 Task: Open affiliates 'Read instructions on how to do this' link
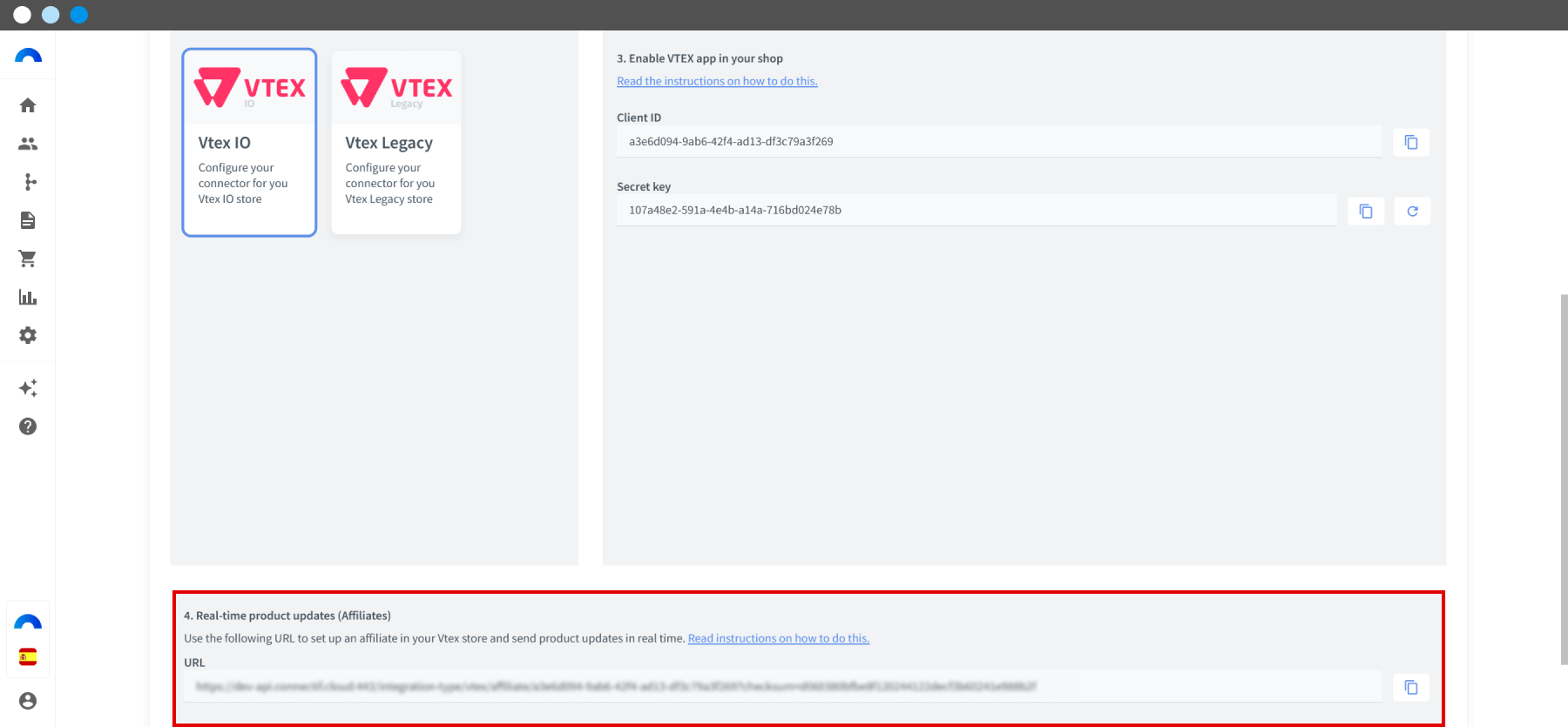click(x=779, y=638)
